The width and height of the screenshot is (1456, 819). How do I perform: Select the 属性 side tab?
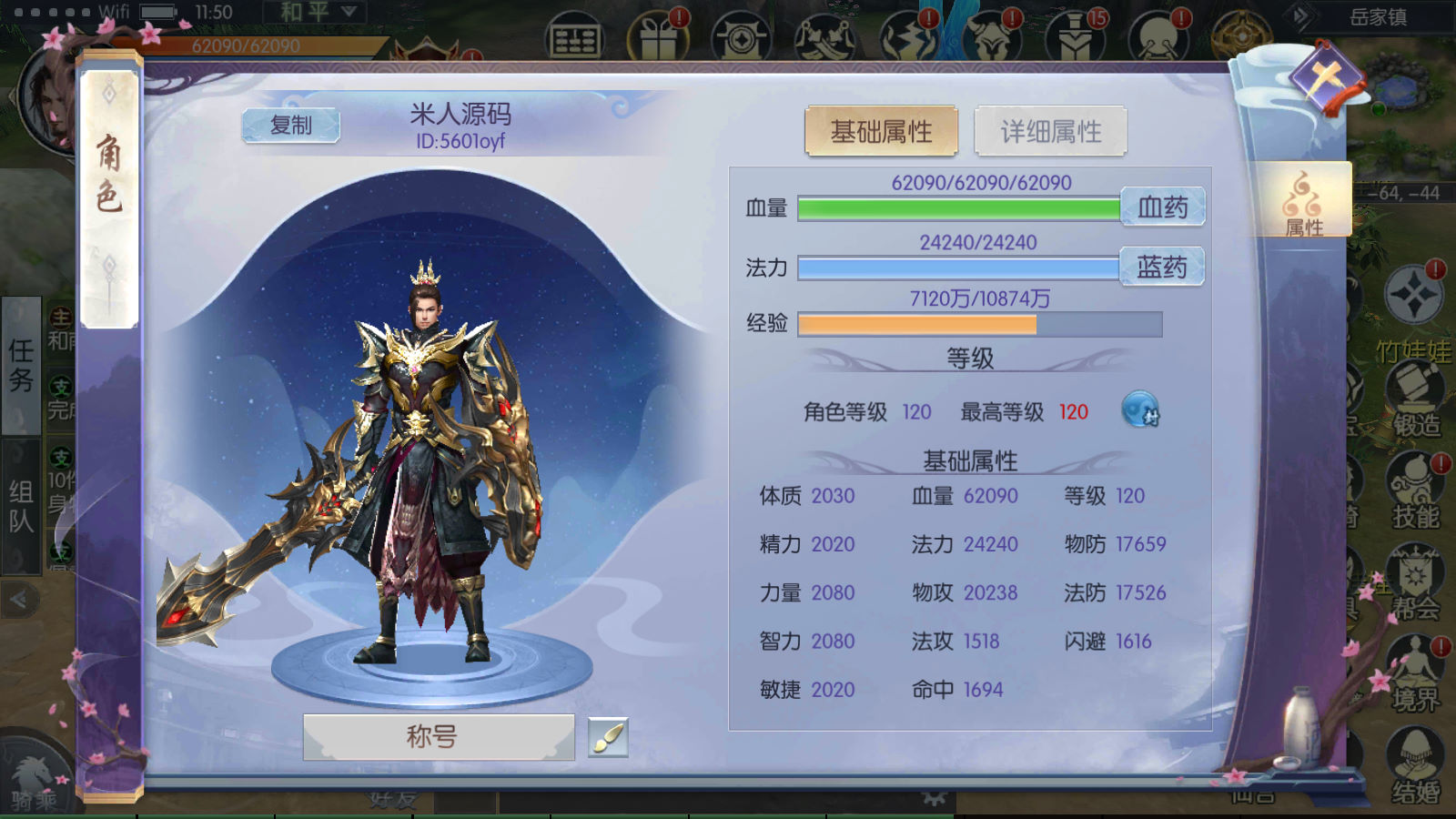(x=1303, y=202)
